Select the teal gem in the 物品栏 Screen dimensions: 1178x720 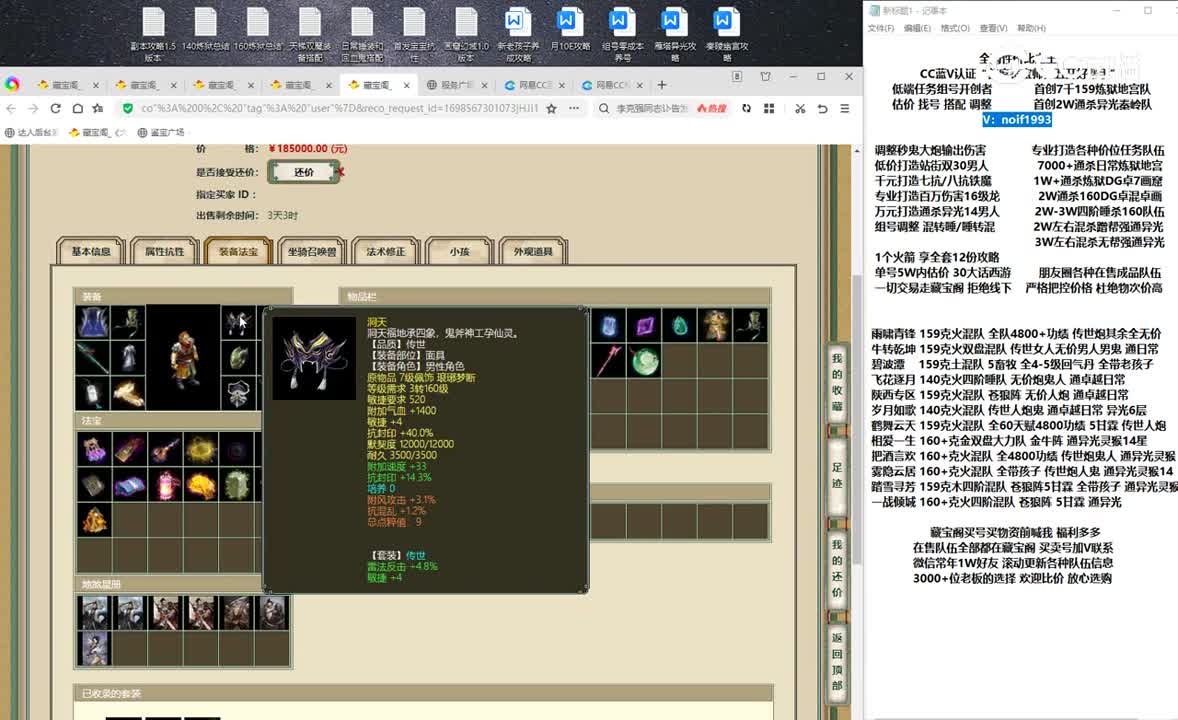tap(680, 325)
